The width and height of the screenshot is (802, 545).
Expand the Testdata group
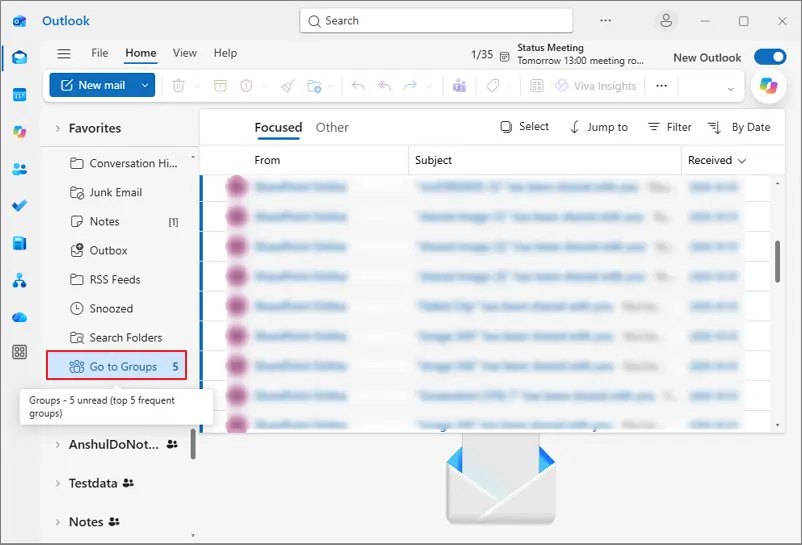click(x=58, y=483)
